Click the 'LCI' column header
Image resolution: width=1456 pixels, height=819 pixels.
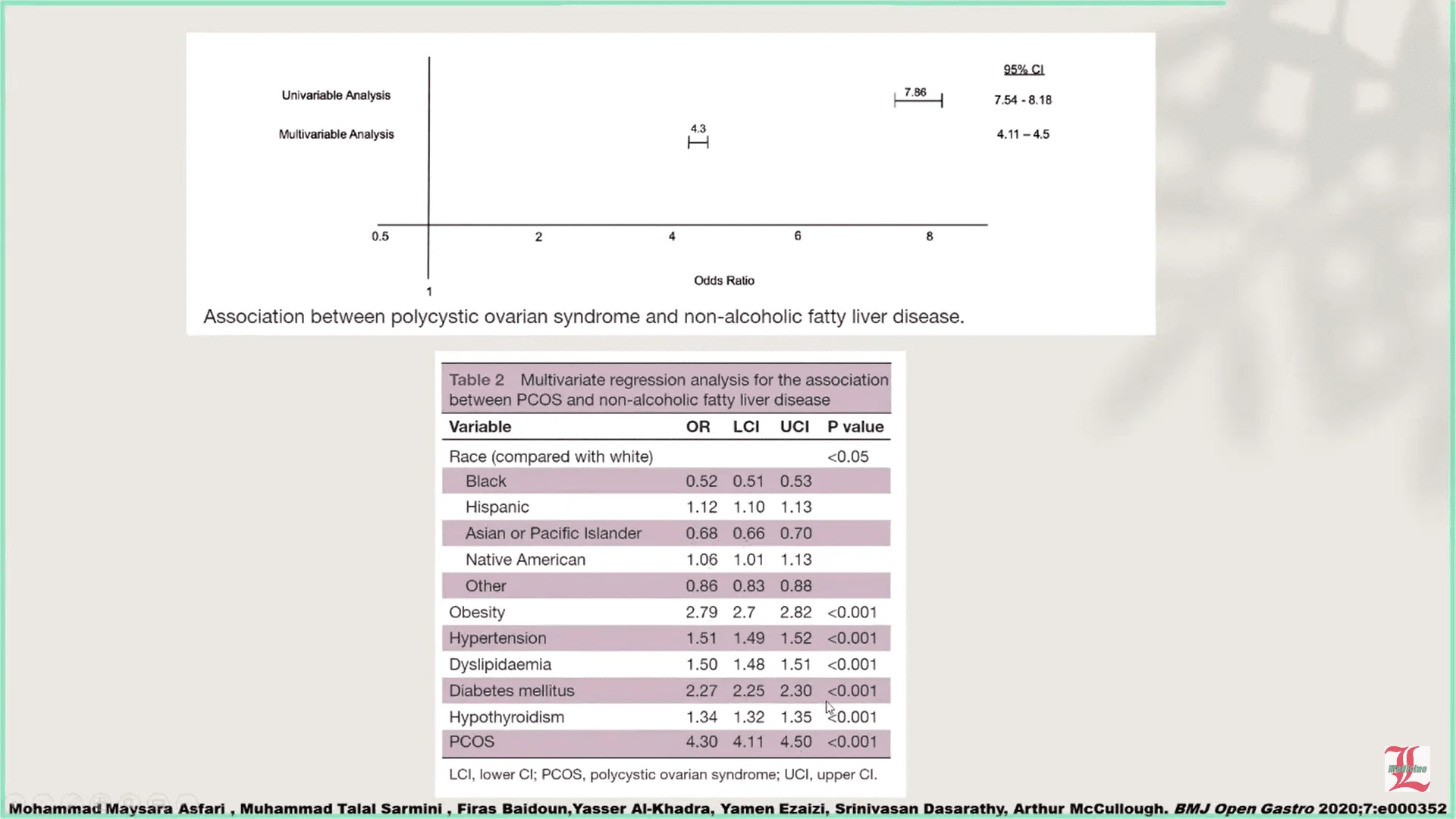746,427
